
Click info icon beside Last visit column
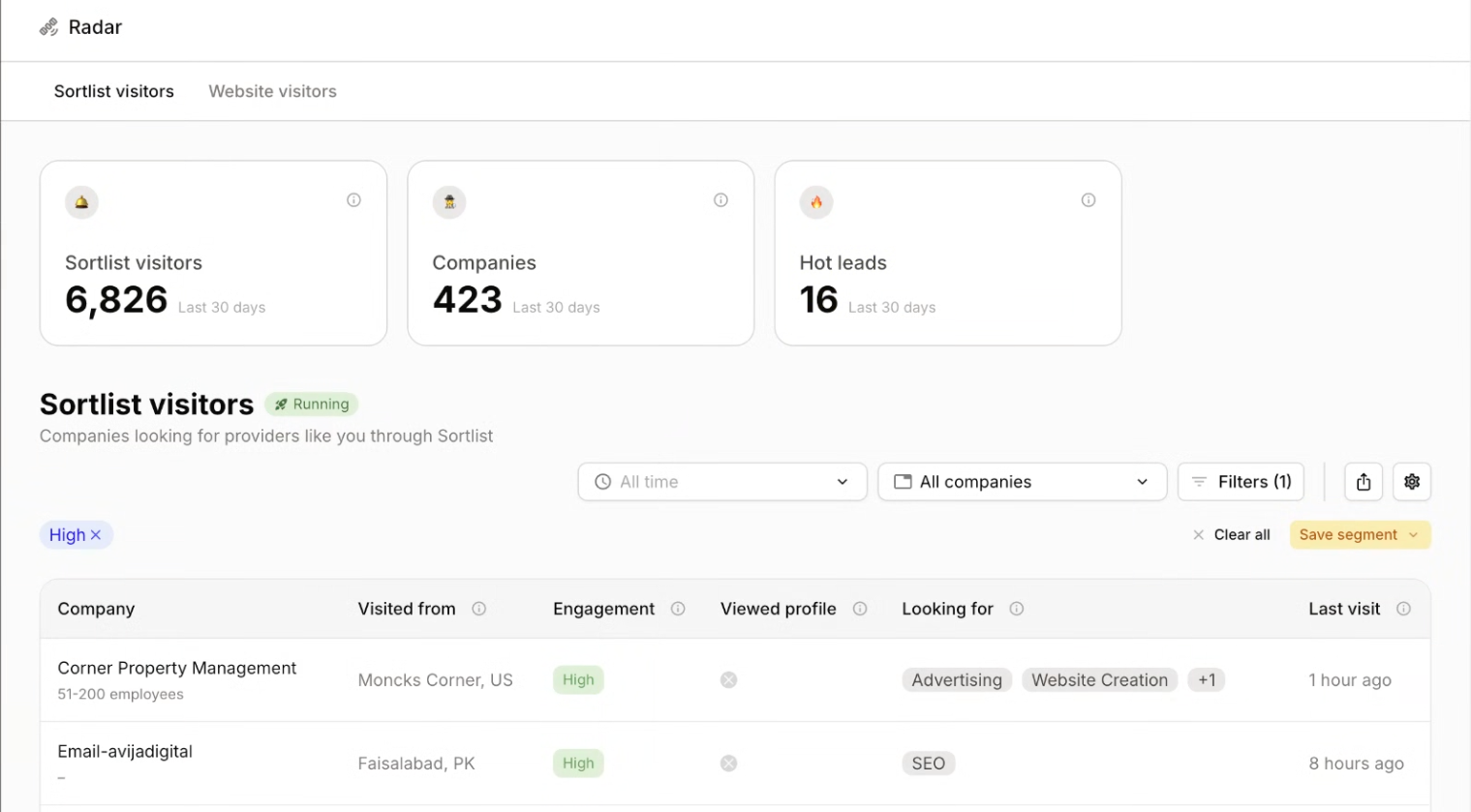[x=1403, y=609]
